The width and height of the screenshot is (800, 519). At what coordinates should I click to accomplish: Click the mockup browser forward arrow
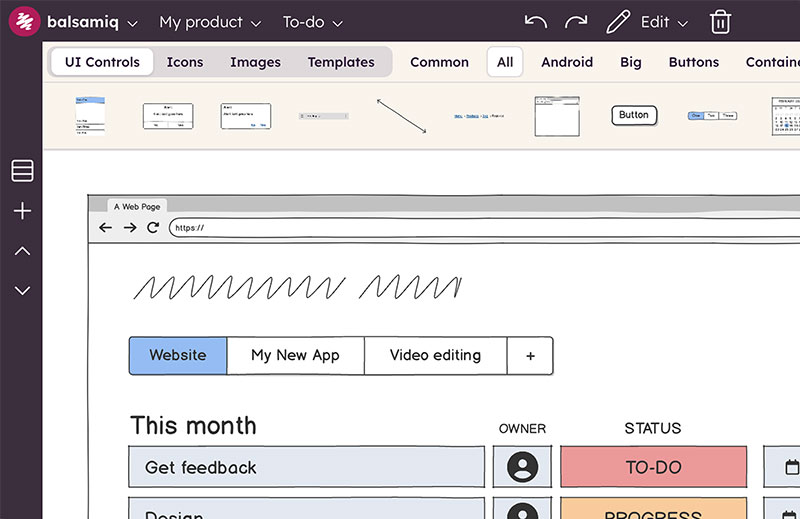click(x=130, y=228)
